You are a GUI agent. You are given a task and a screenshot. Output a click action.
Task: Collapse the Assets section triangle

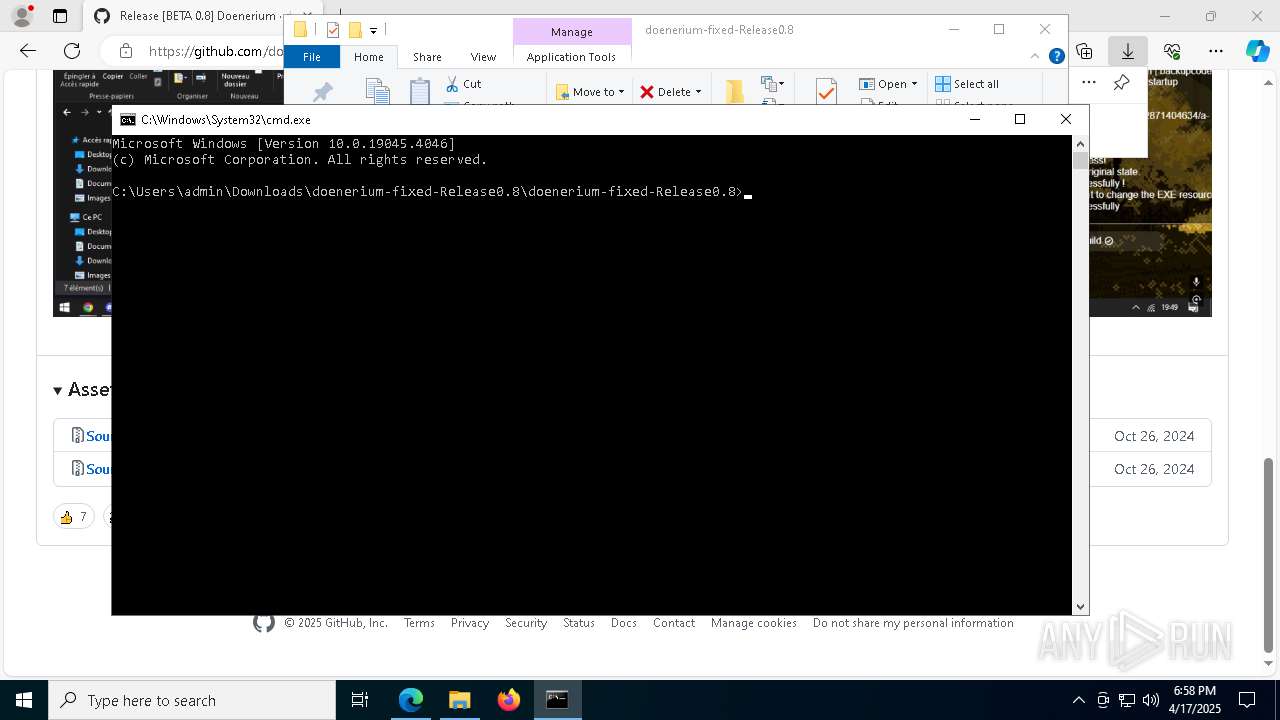58,390
